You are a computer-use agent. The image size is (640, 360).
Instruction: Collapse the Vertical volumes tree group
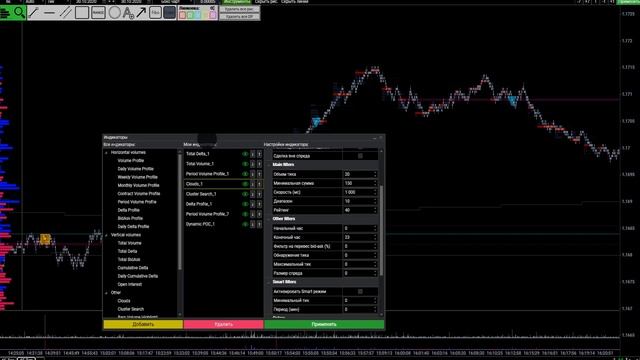[x=107, y=235]
